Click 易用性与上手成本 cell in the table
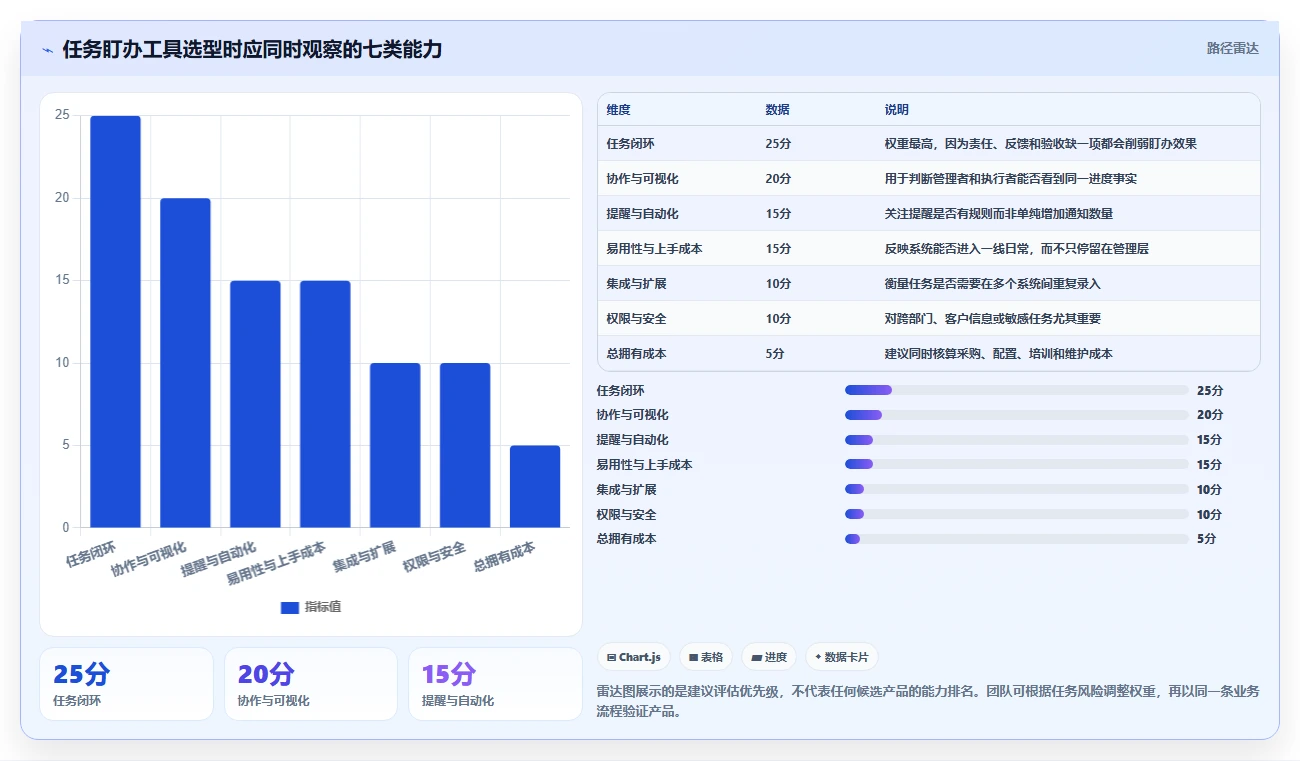This screenshot has width=1300, height=761. 654,249
